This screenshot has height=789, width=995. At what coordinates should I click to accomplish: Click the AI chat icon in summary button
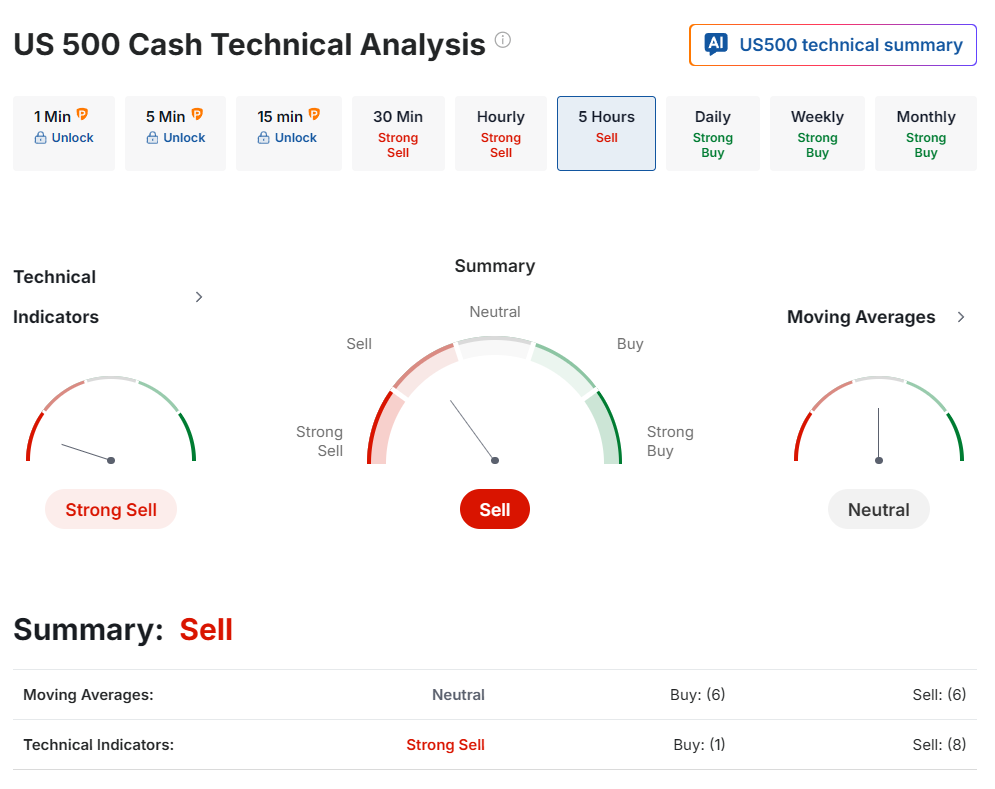click(716, 44)
